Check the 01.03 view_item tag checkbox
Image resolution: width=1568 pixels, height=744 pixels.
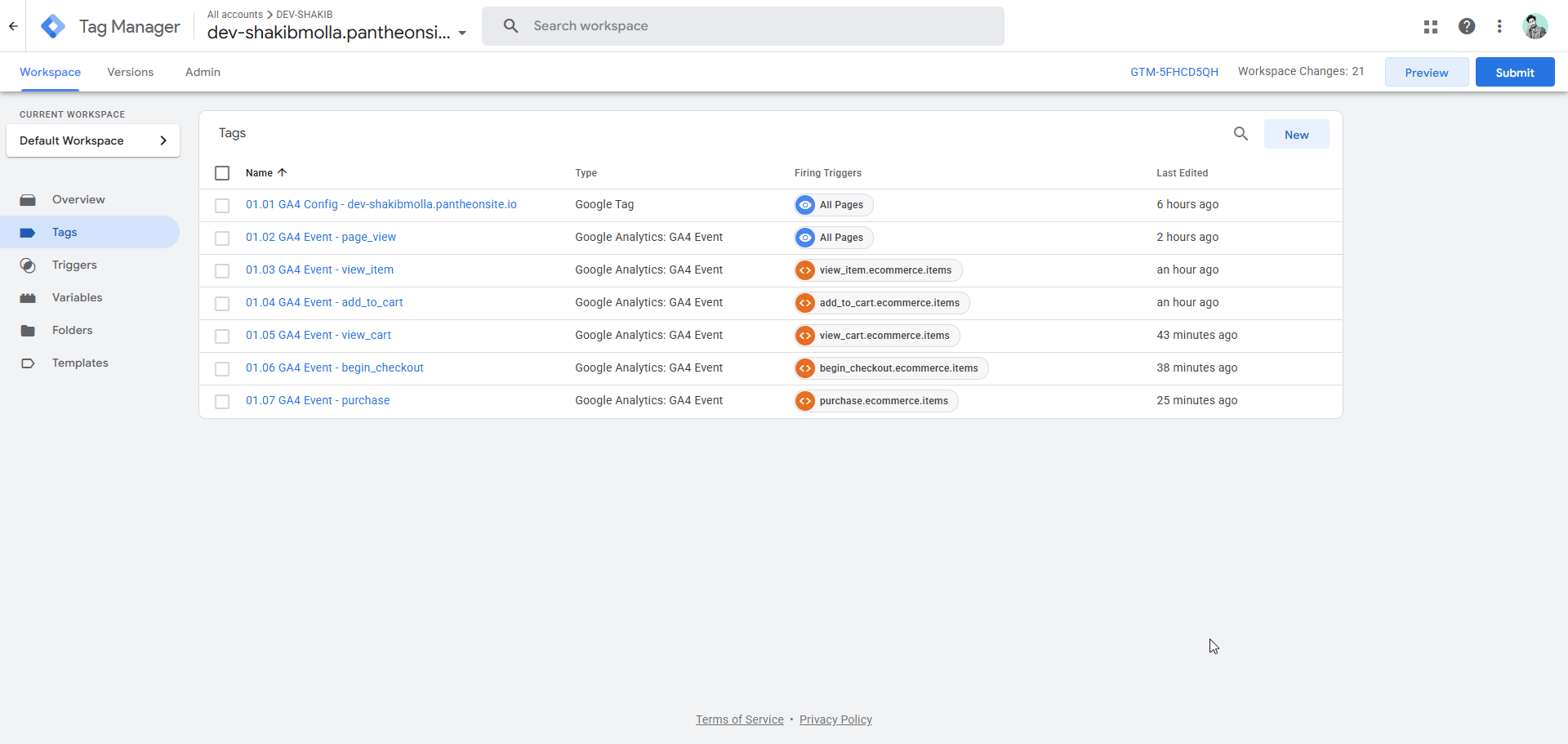tap(222, 271)
